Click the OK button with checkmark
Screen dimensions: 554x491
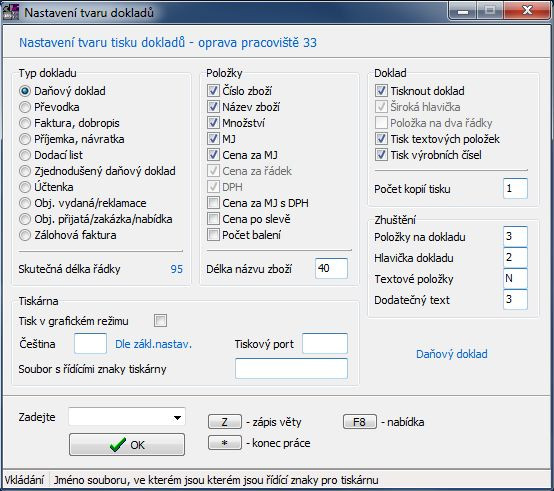[x=127, y=444]
